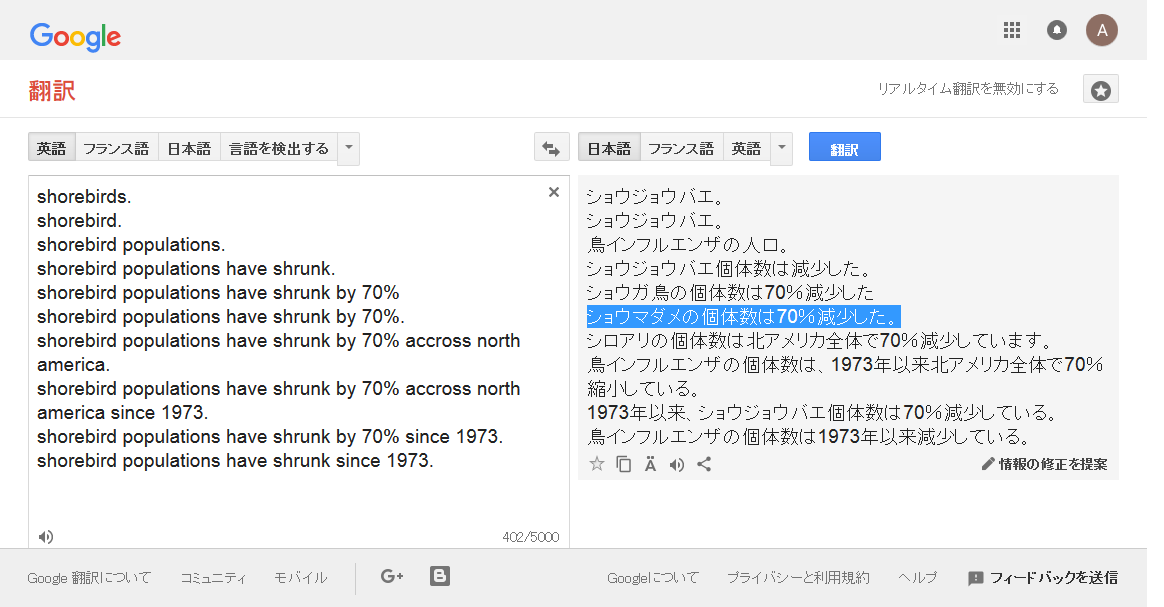This screenshot has height=607, width=1164.
Task: Expand the target language dropdown
Action: tap(782, 148)
